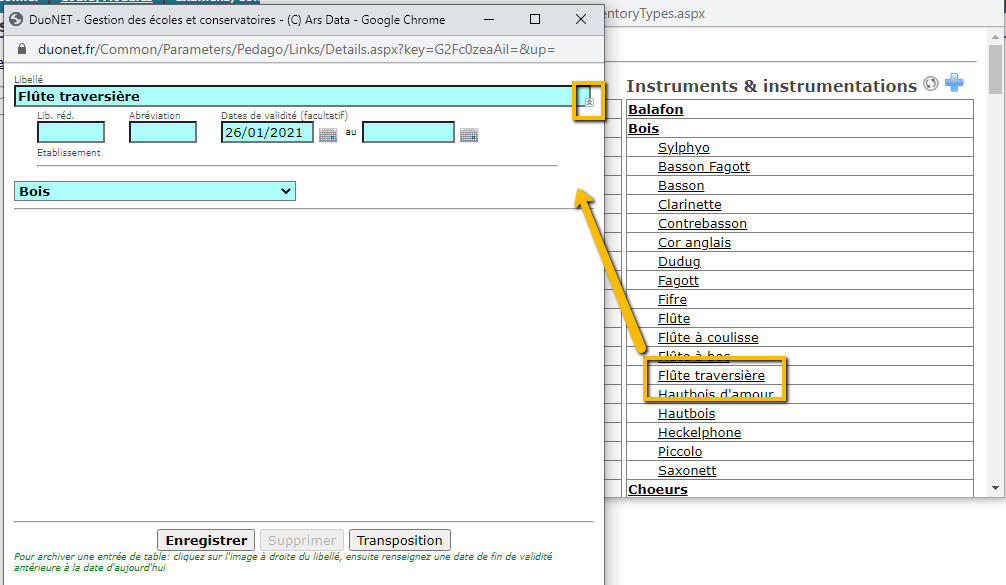Viewport: 1006px width, 585px height.
Task: Open the Clarinette link
Action: pyautogui.click(x=689, y=205)
